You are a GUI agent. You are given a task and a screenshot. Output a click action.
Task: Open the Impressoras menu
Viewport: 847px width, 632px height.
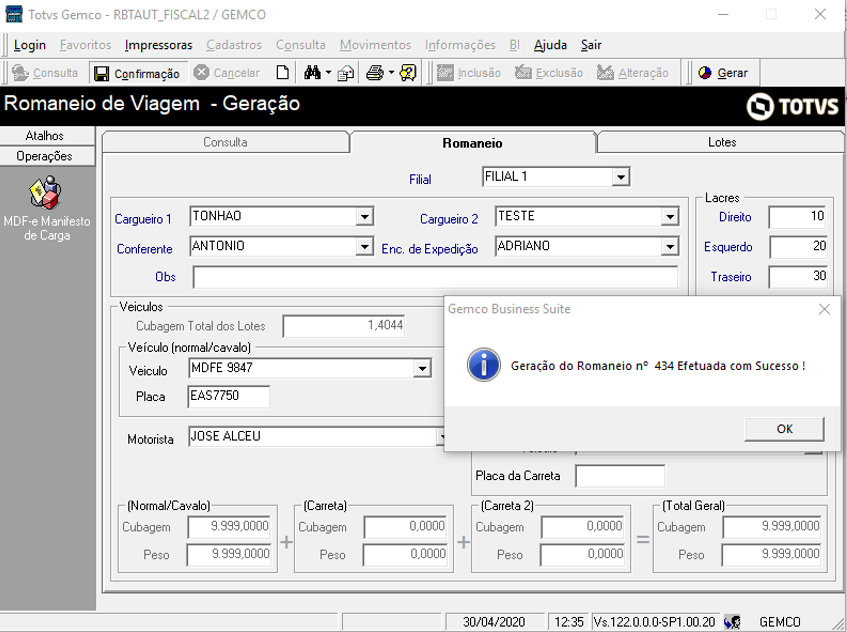[158, 45]
